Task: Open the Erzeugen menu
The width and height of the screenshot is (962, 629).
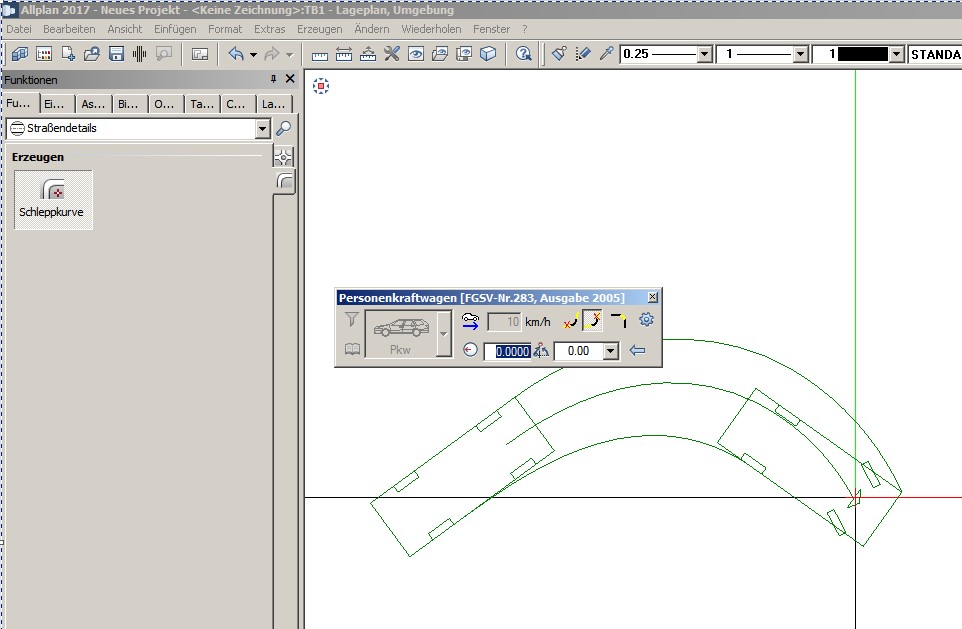Action: (319, 29)
